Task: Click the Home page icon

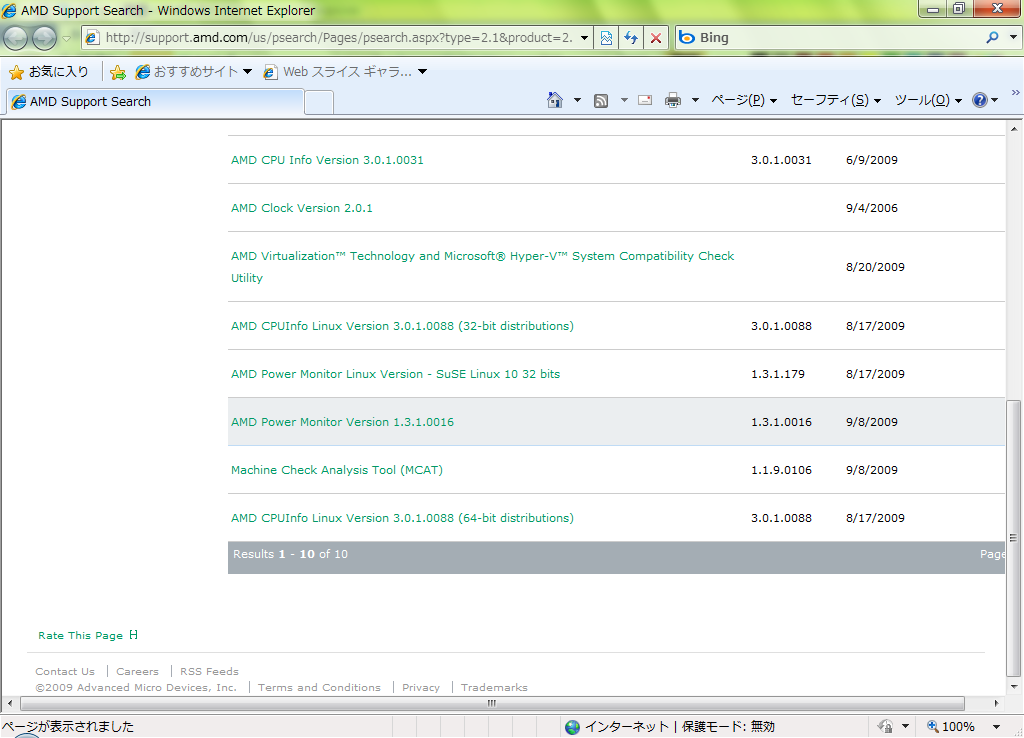Action: click(554, 100)
